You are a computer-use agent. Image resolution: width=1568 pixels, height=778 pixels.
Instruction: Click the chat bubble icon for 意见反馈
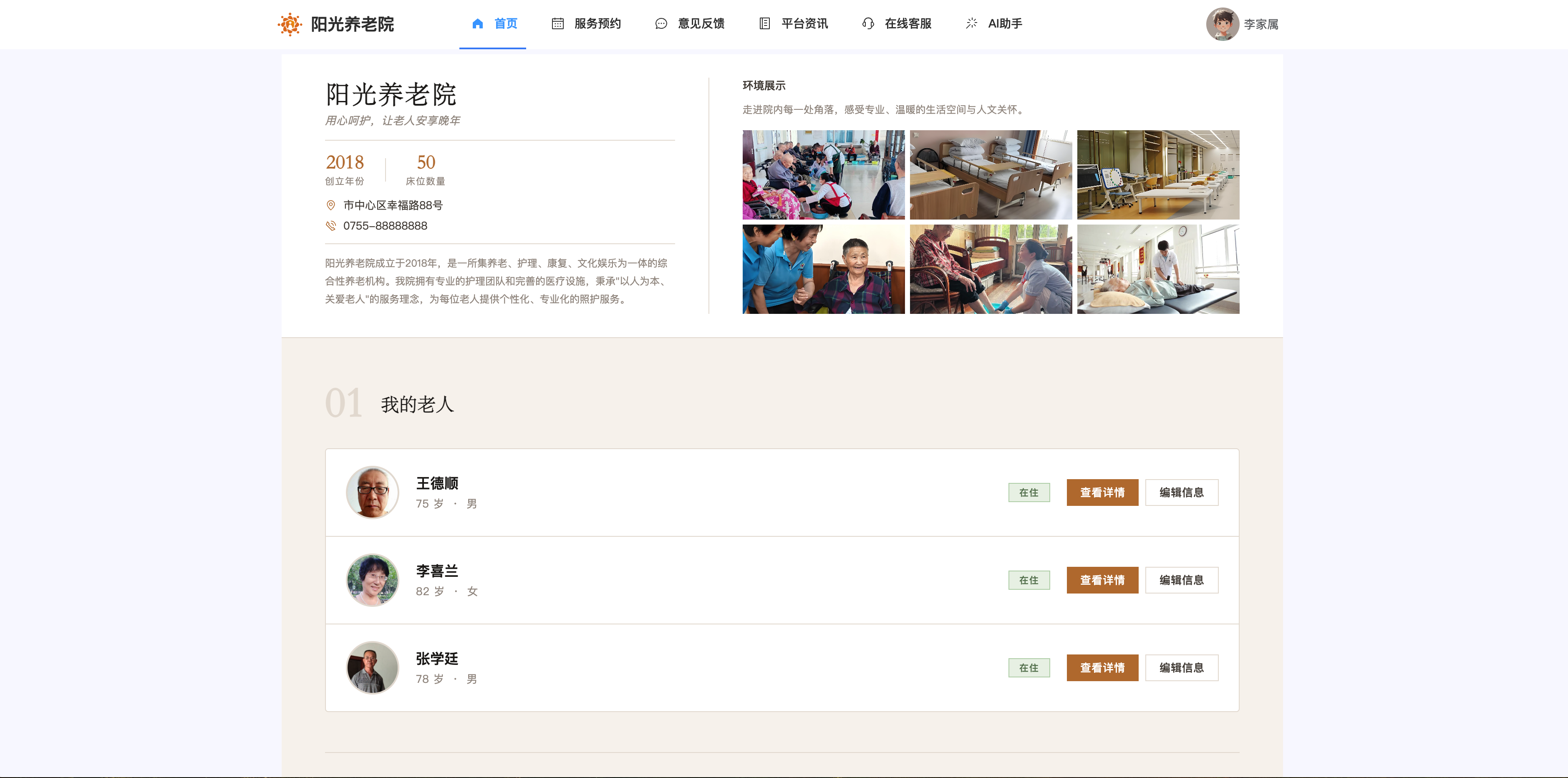(661, 24)
